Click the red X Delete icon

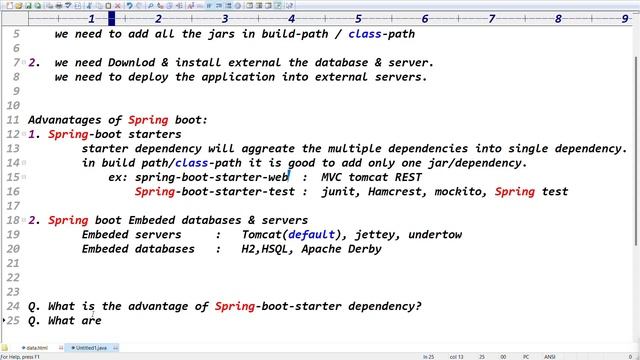coord(118,6)
